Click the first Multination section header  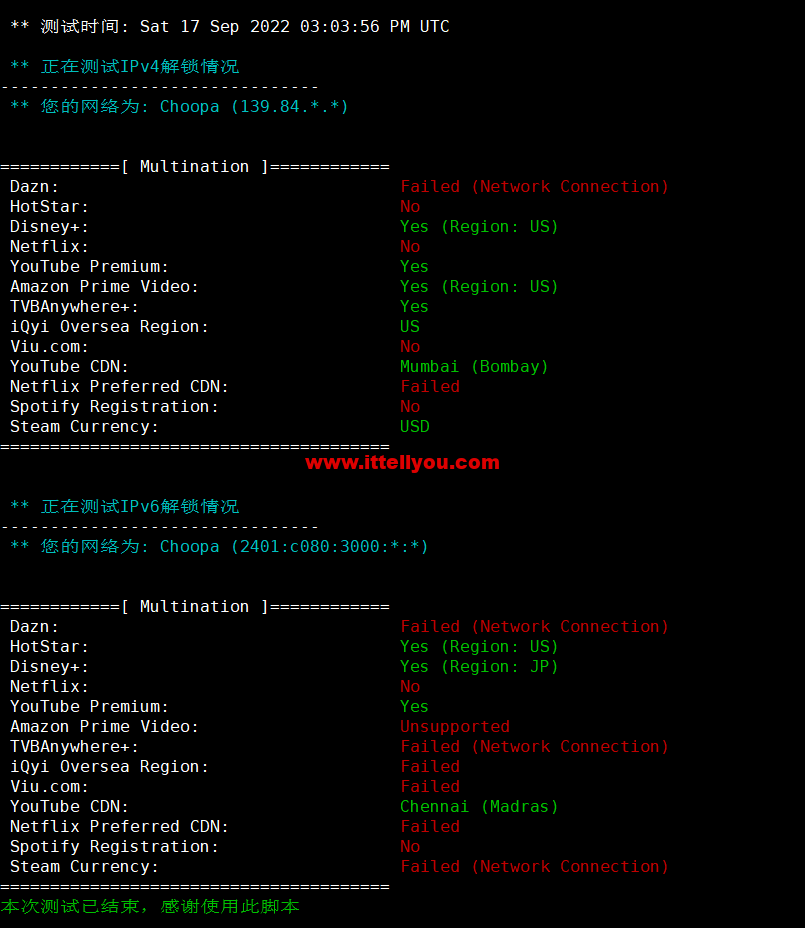tap(195, 167)
